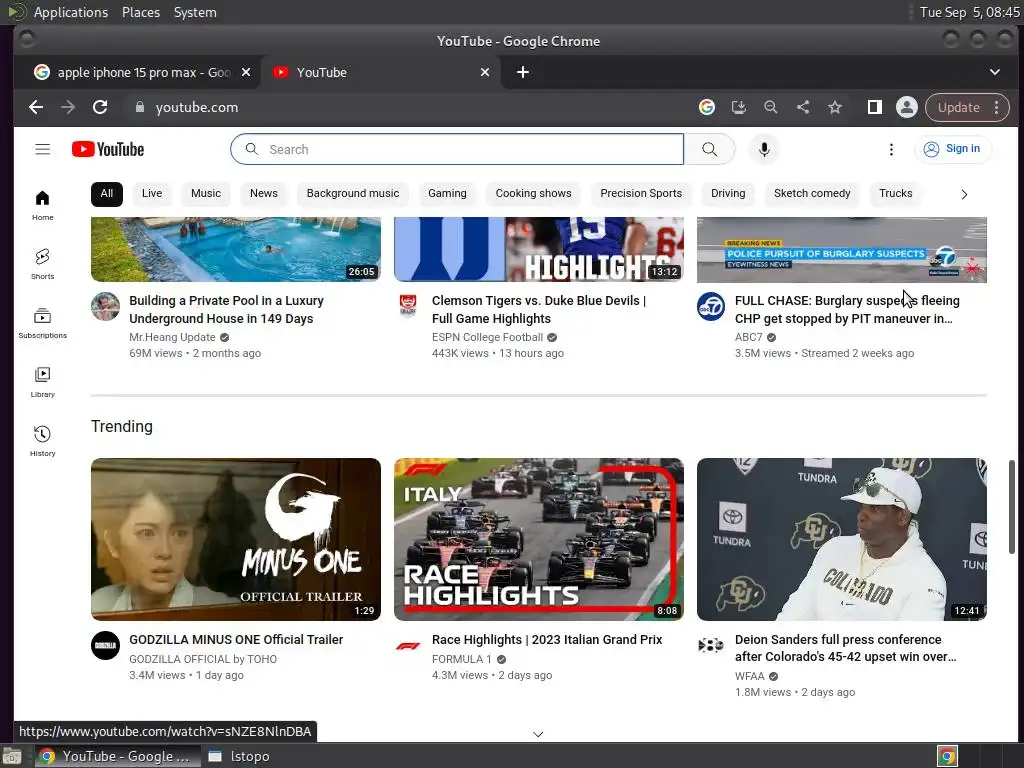Screen dimensions: 1024x768
Task: Select the Live filter chip
Action: (x=152, y=193)
